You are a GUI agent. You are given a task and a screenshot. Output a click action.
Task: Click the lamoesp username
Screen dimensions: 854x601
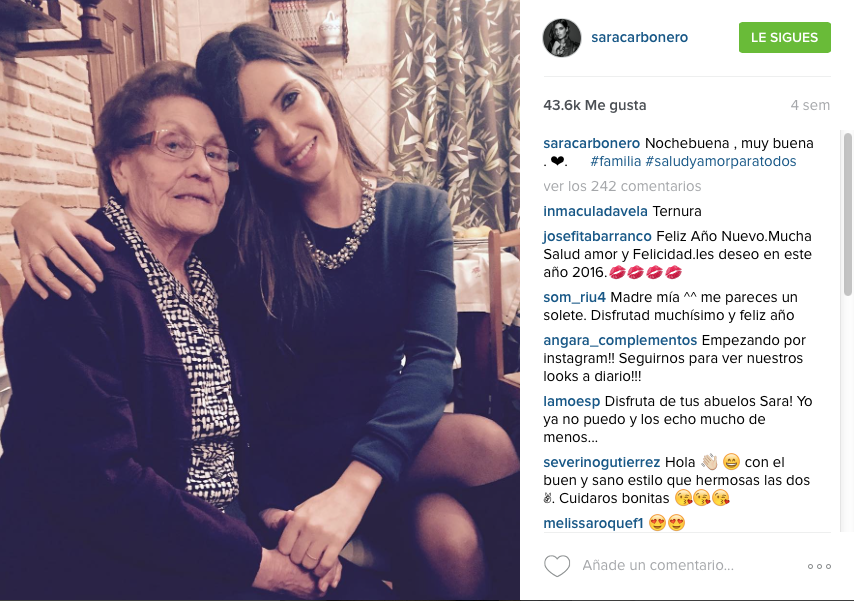(x=571, y=402)
